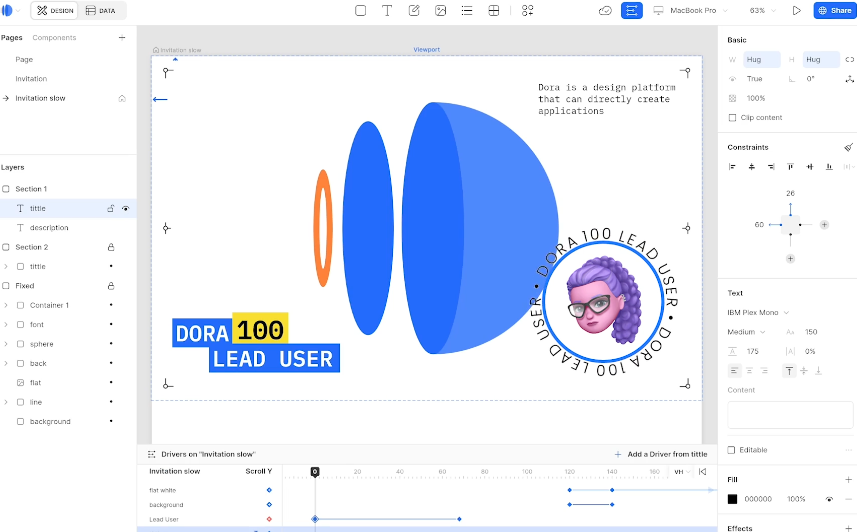Set text alignment to right

point(764,371)
